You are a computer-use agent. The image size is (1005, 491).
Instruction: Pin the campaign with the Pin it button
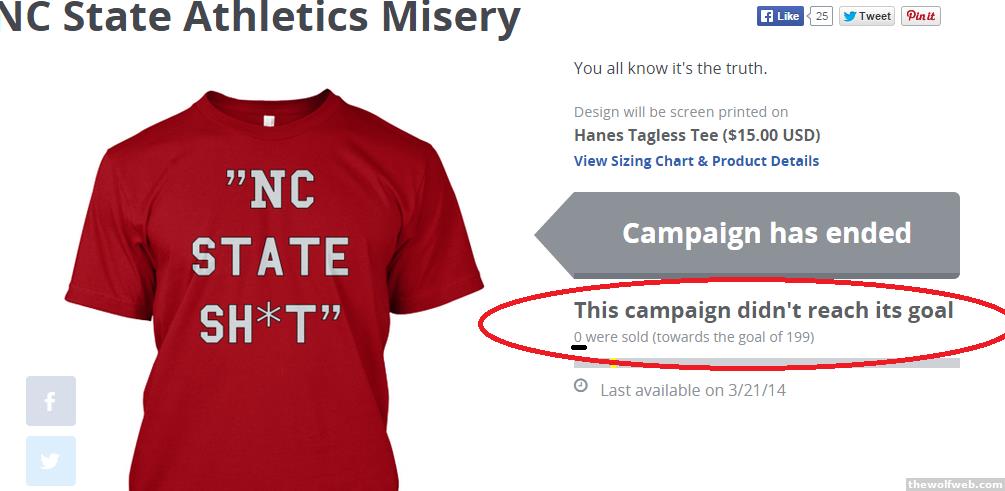click(920, 16)
